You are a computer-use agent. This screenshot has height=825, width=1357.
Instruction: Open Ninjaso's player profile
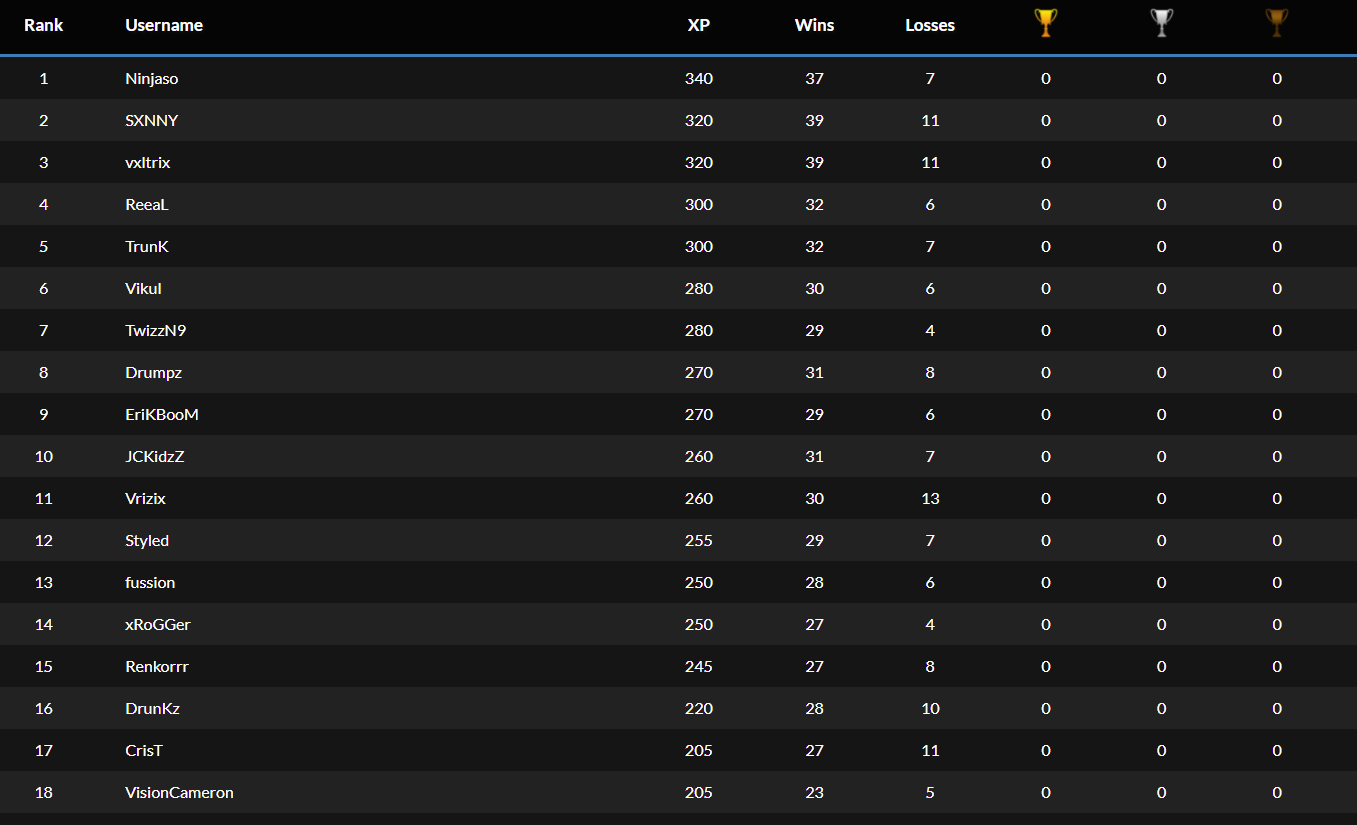point(152,78)
